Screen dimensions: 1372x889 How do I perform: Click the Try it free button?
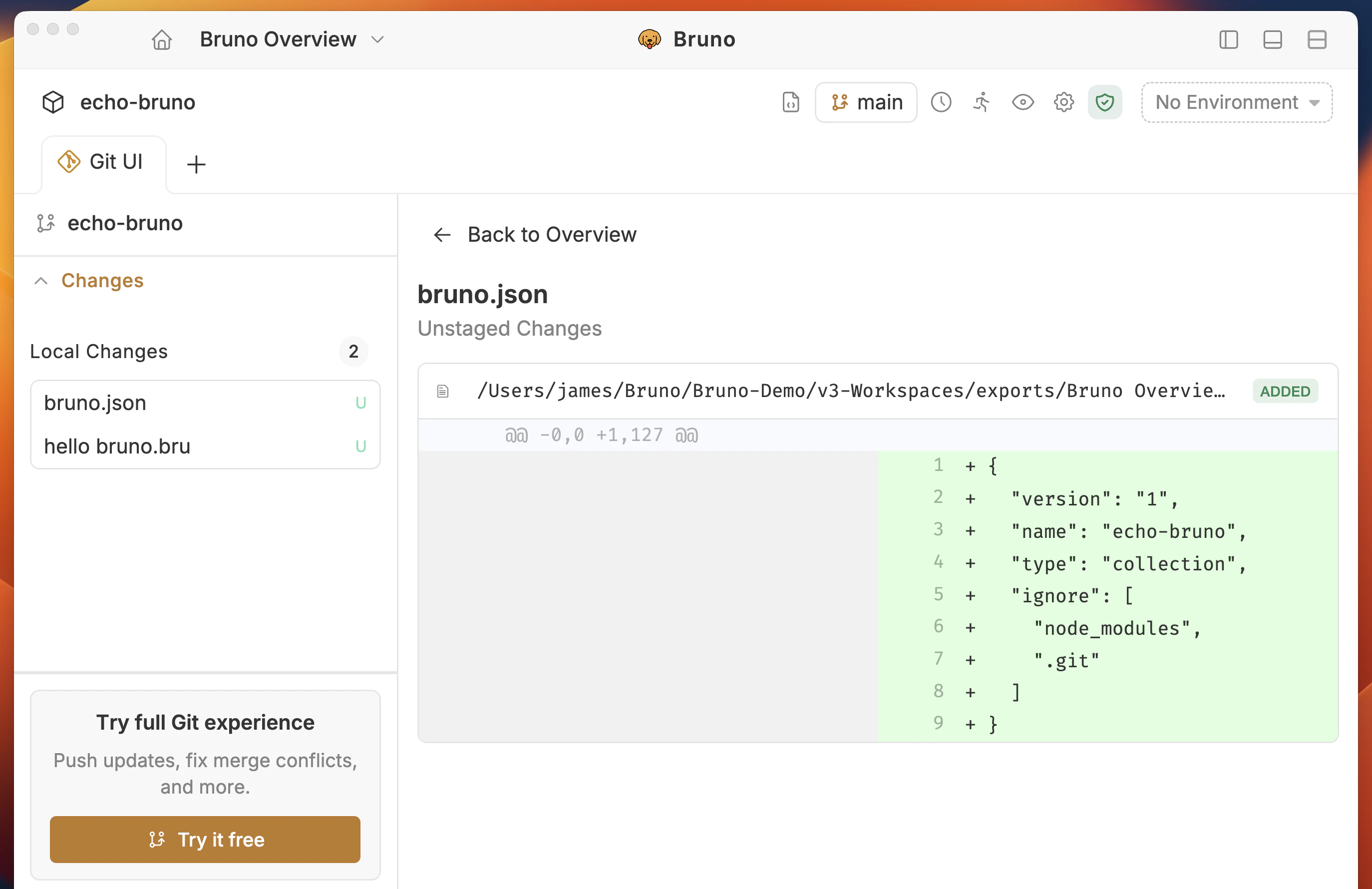(x=205, y=840)
